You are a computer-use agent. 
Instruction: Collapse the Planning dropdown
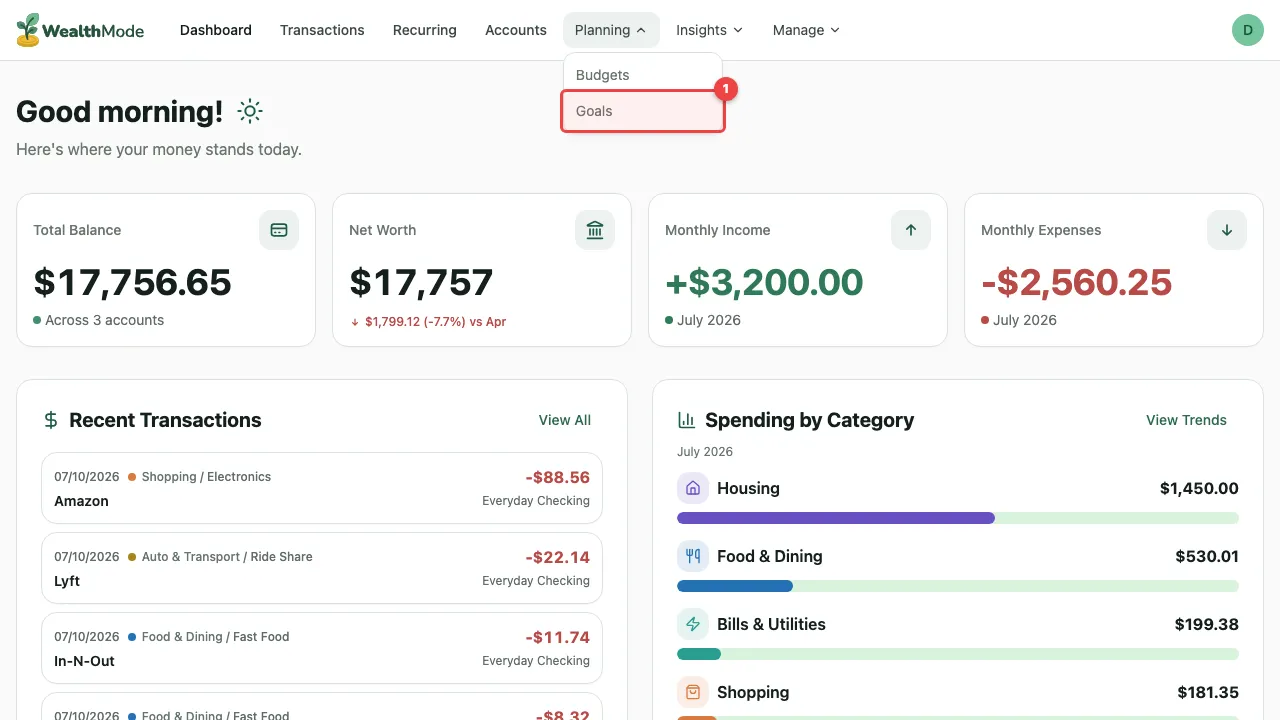pos(610,30)
